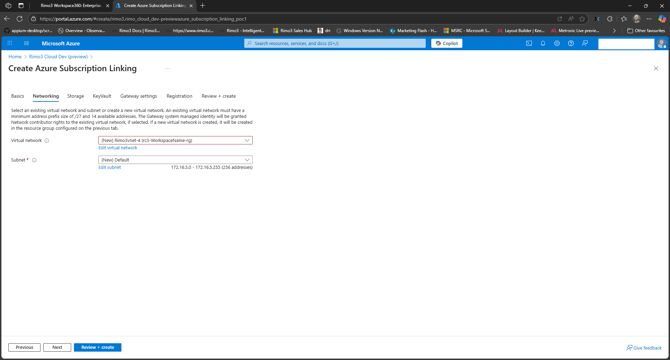Image resolution: width=670 pixels, height=360 pixels.
Task: Open the portal settings gear icon
Action: tap(557, 43)
